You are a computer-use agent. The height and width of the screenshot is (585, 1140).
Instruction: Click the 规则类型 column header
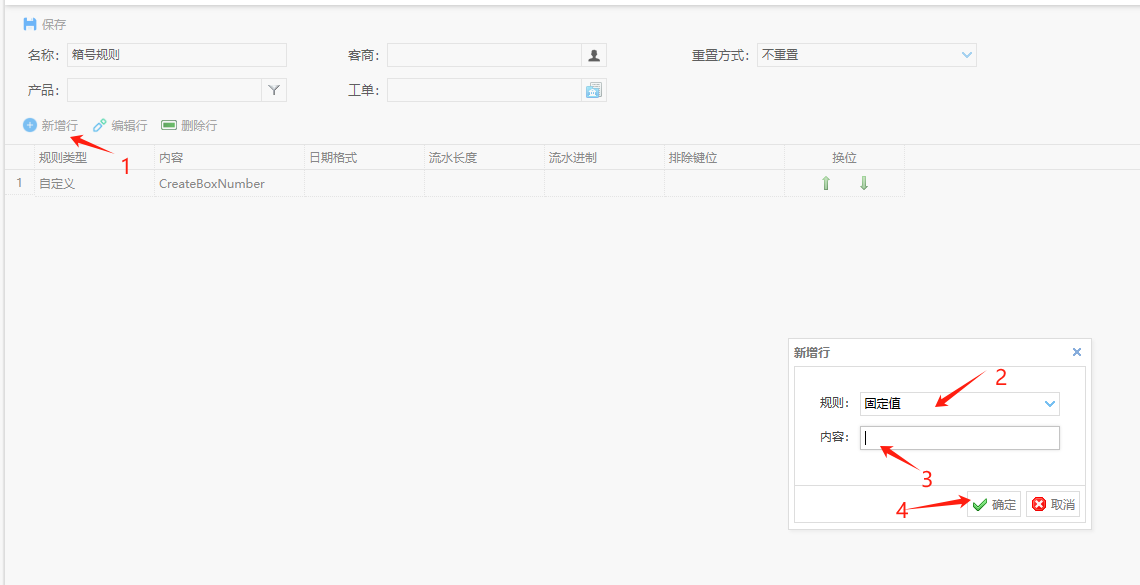[x=63, y=158]
